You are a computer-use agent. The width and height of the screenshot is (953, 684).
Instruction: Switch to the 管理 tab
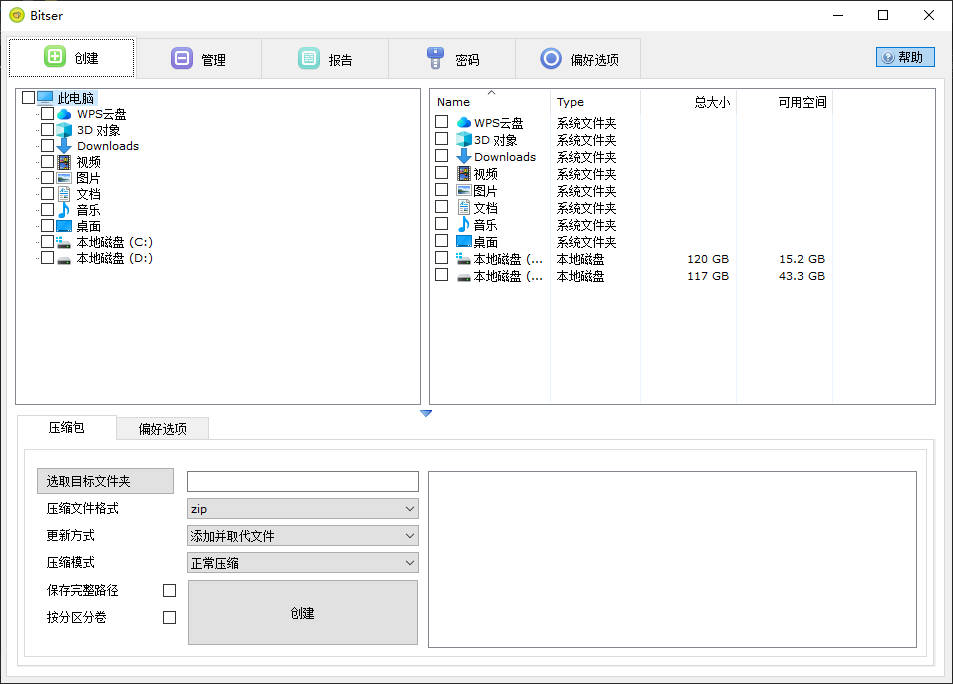(x=199, y=59)
